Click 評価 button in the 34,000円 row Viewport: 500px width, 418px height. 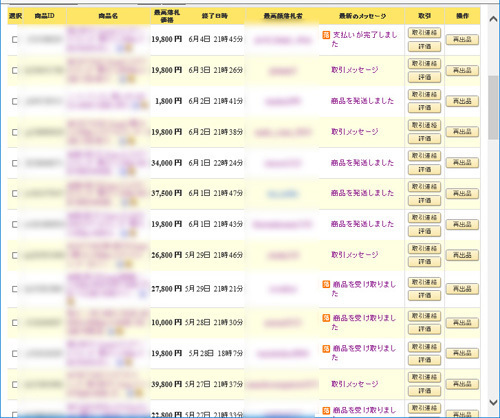424,170
